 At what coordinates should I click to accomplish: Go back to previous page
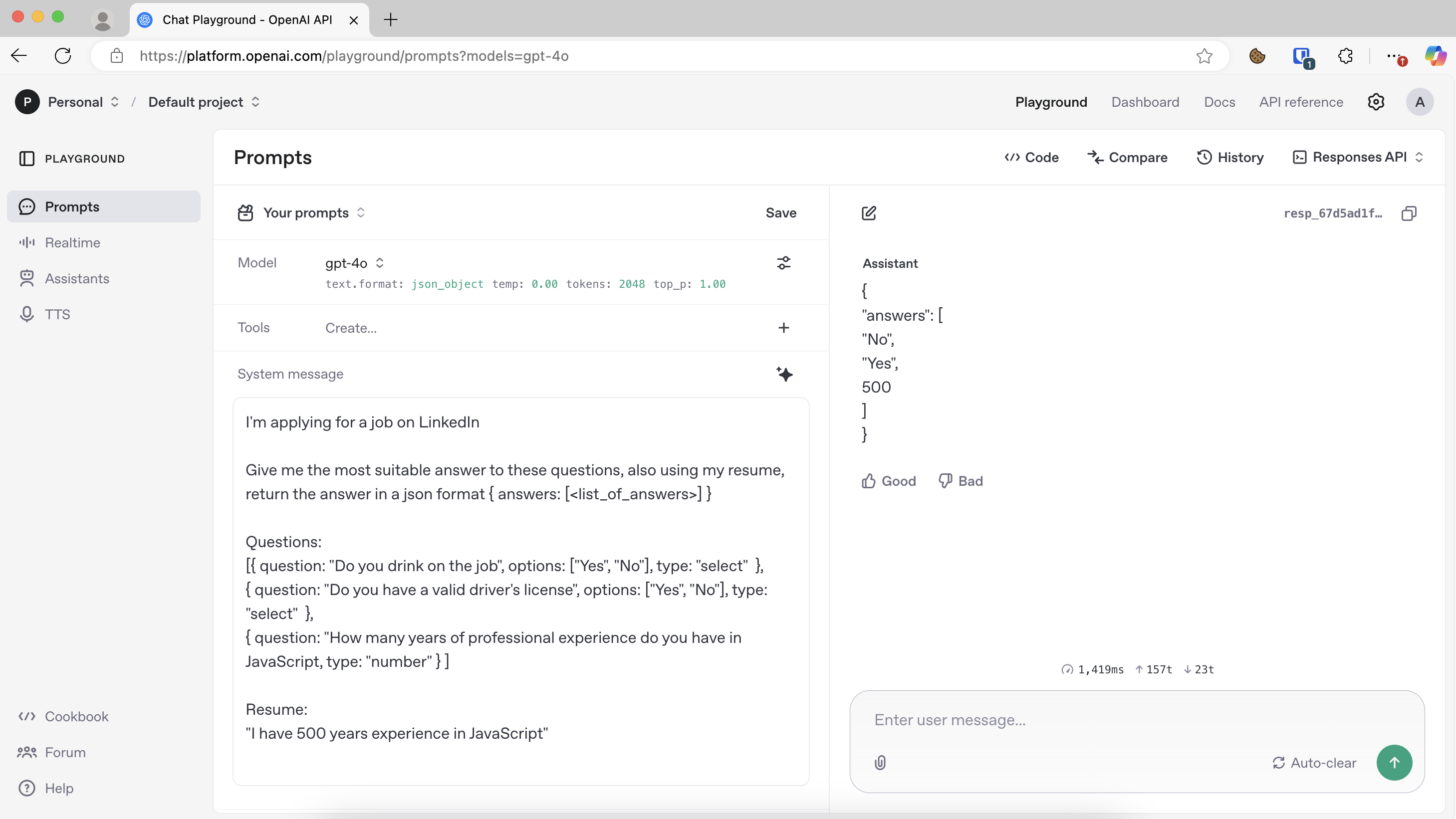19,56
